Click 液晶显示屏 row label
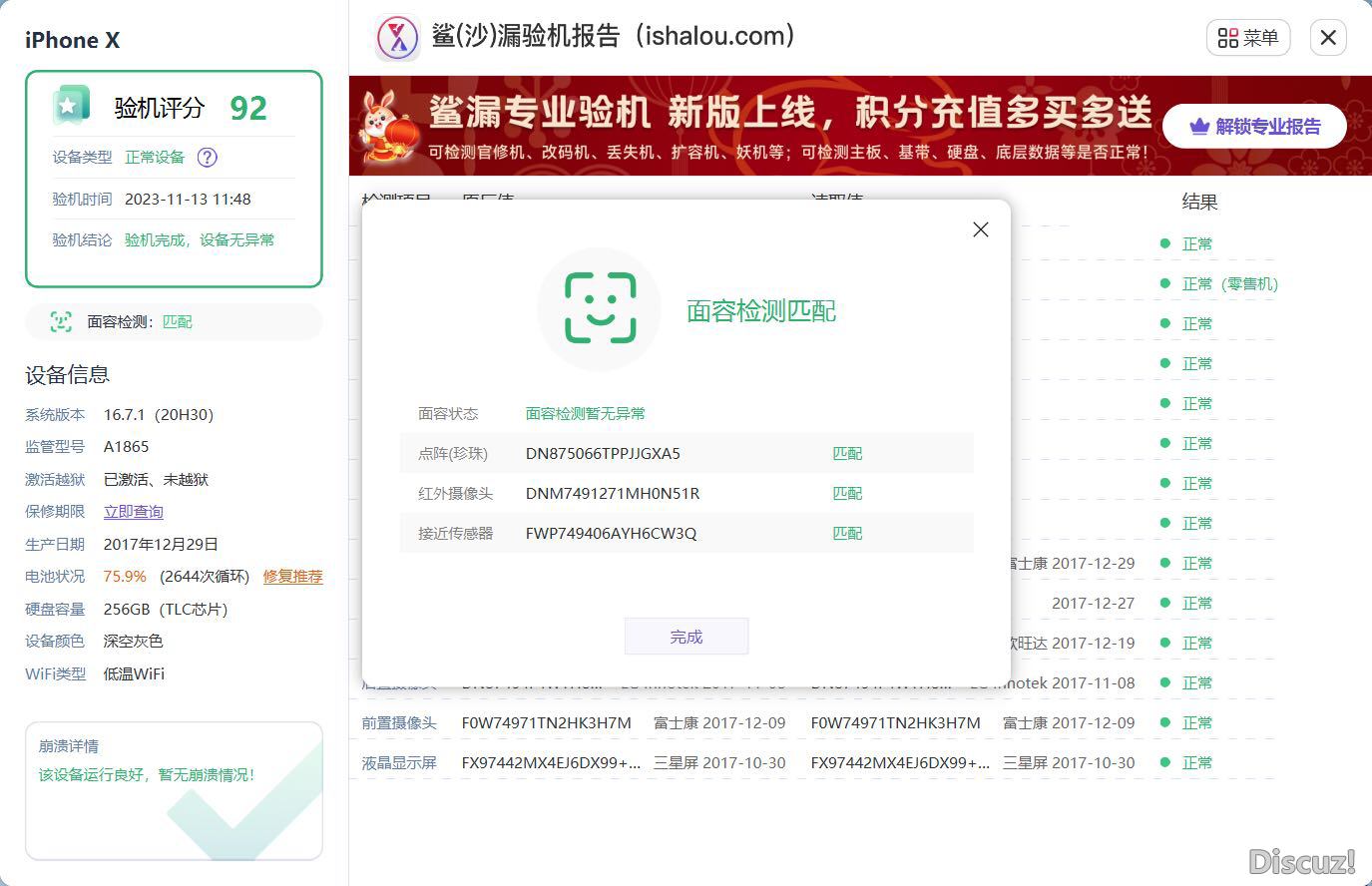 click(x=399, y=762)
